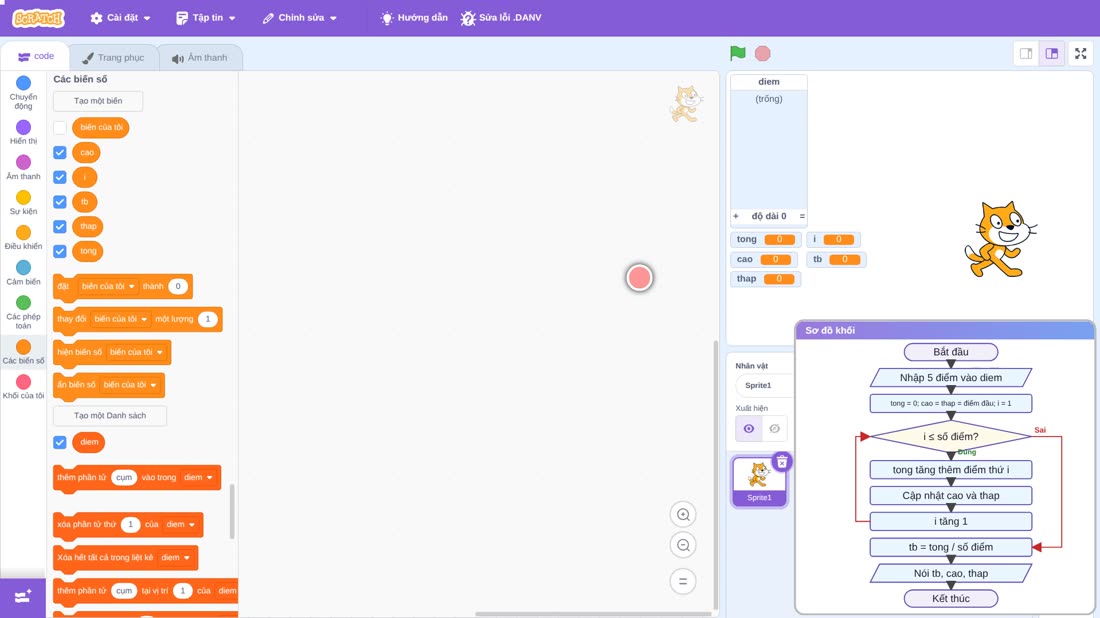Screen dimensions: 1100x618
Task: Zoom out the code workspace
Action: pos(683,545)
